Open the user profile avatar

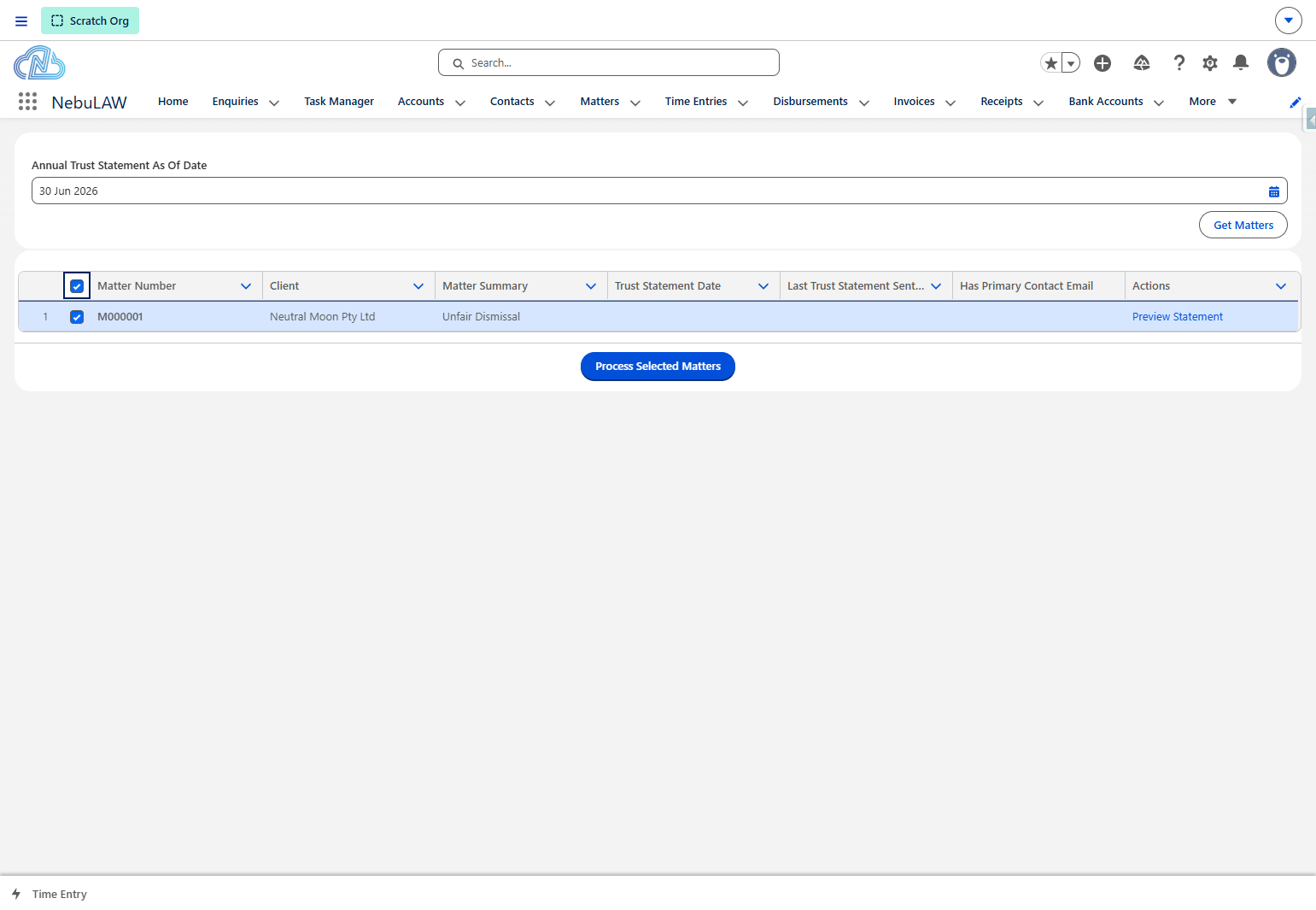click(1282, 62)
